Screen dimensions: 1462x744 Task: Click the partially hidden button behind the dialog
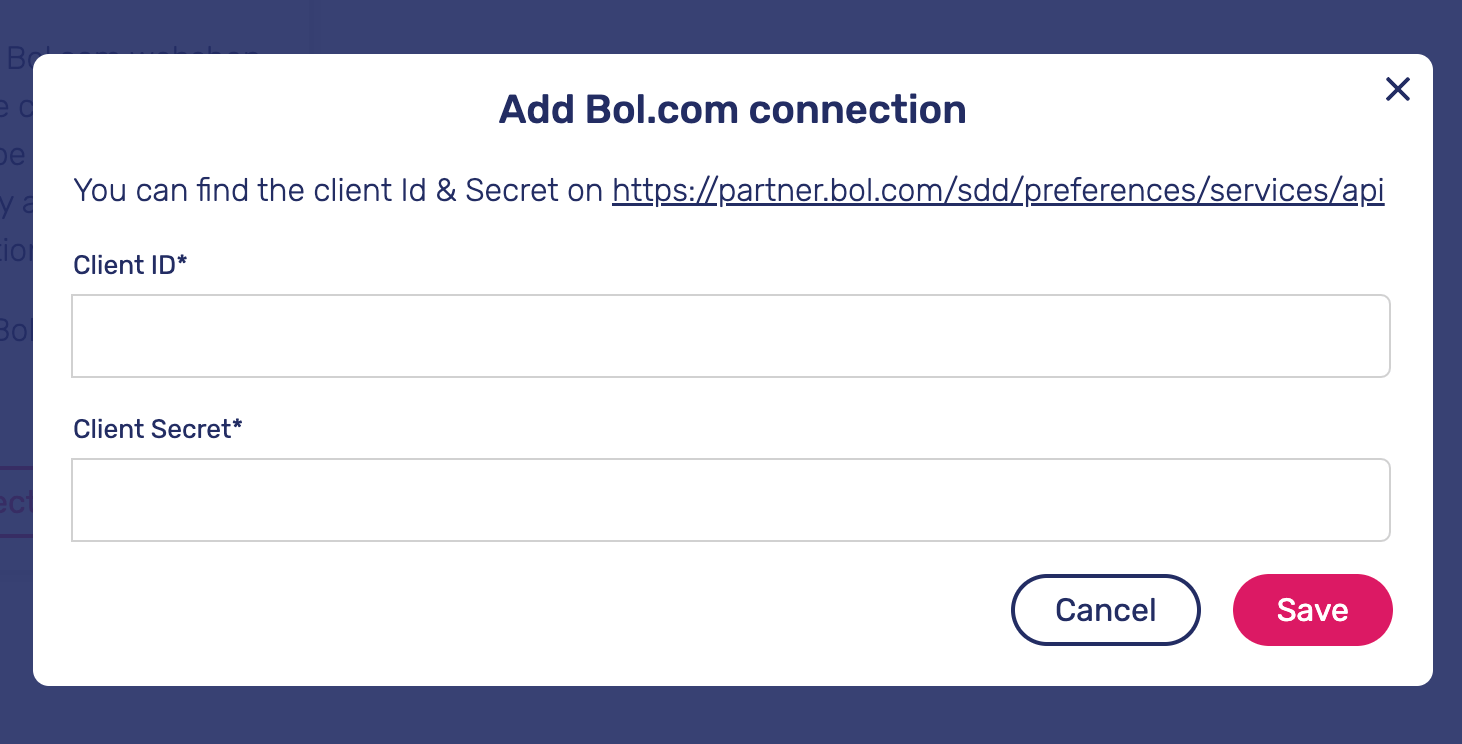point(16,502)
